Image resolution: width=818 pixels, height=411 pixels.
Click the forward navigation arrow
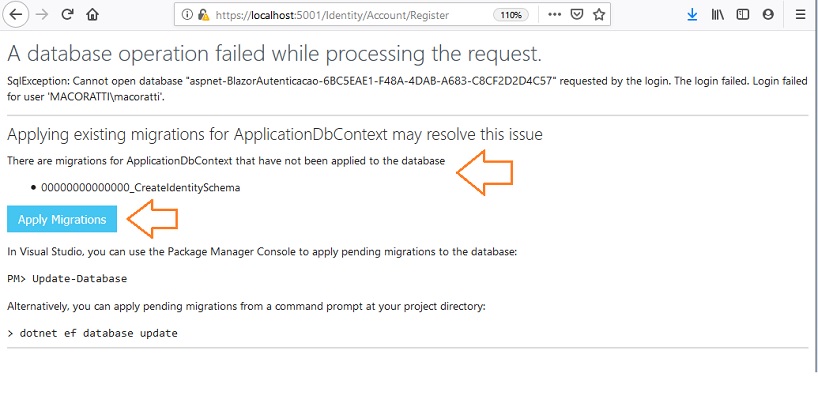point(42,15)
